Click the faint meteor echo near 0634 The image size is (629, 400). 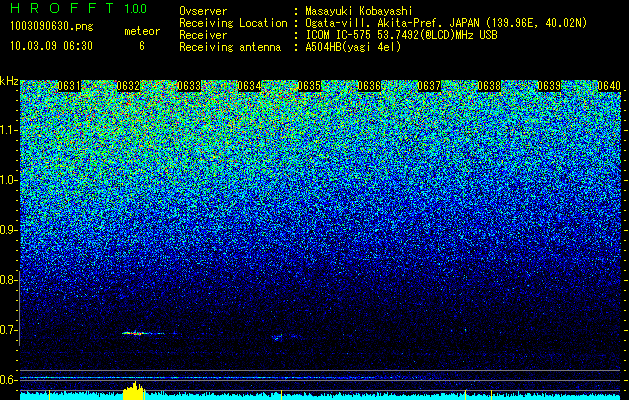(x=278, y=337)
